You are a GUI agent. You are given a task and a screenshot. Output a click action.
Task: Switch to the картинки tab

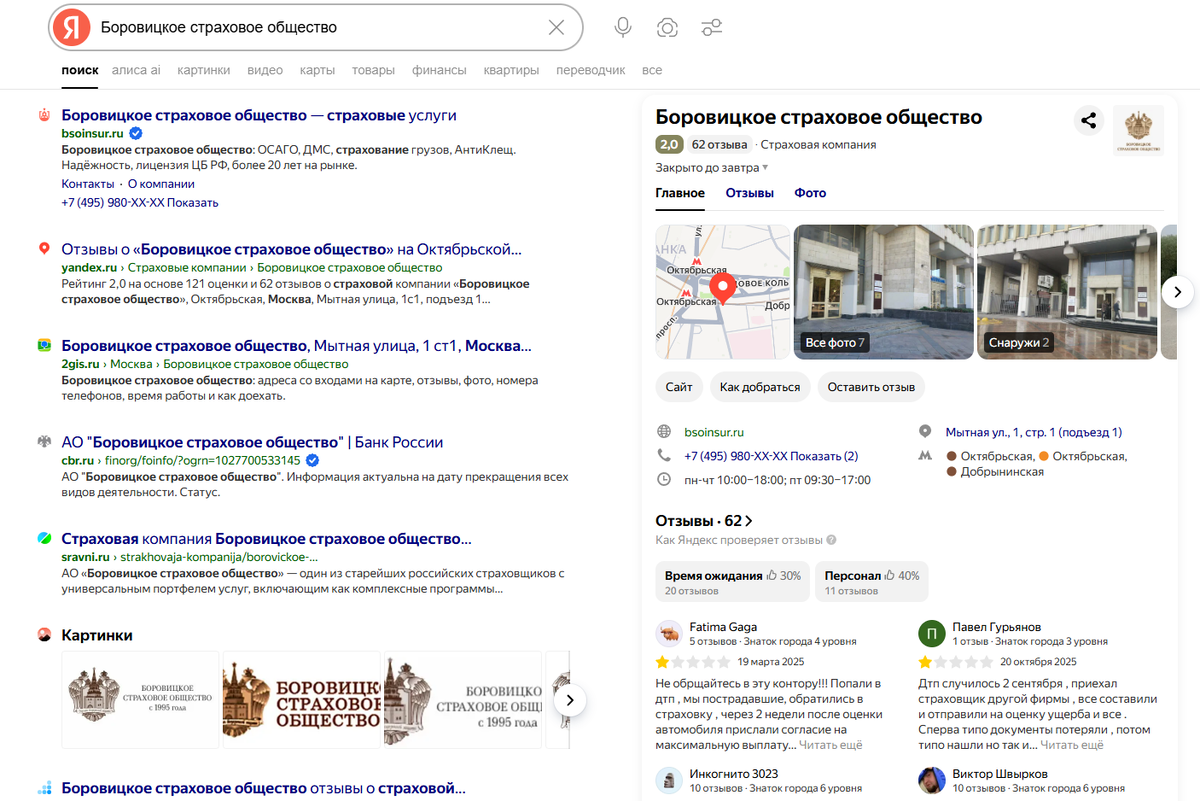204,70
